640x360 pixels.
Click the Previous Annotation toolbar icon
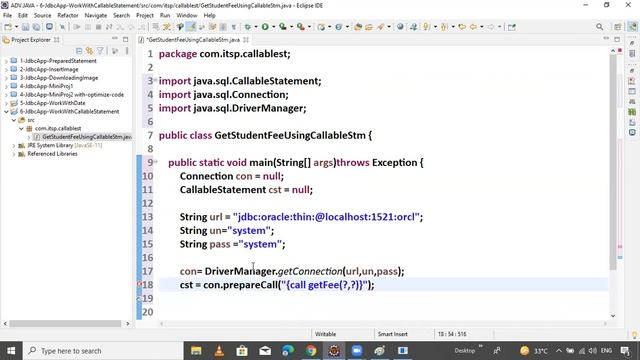click(x=444, y=27)
